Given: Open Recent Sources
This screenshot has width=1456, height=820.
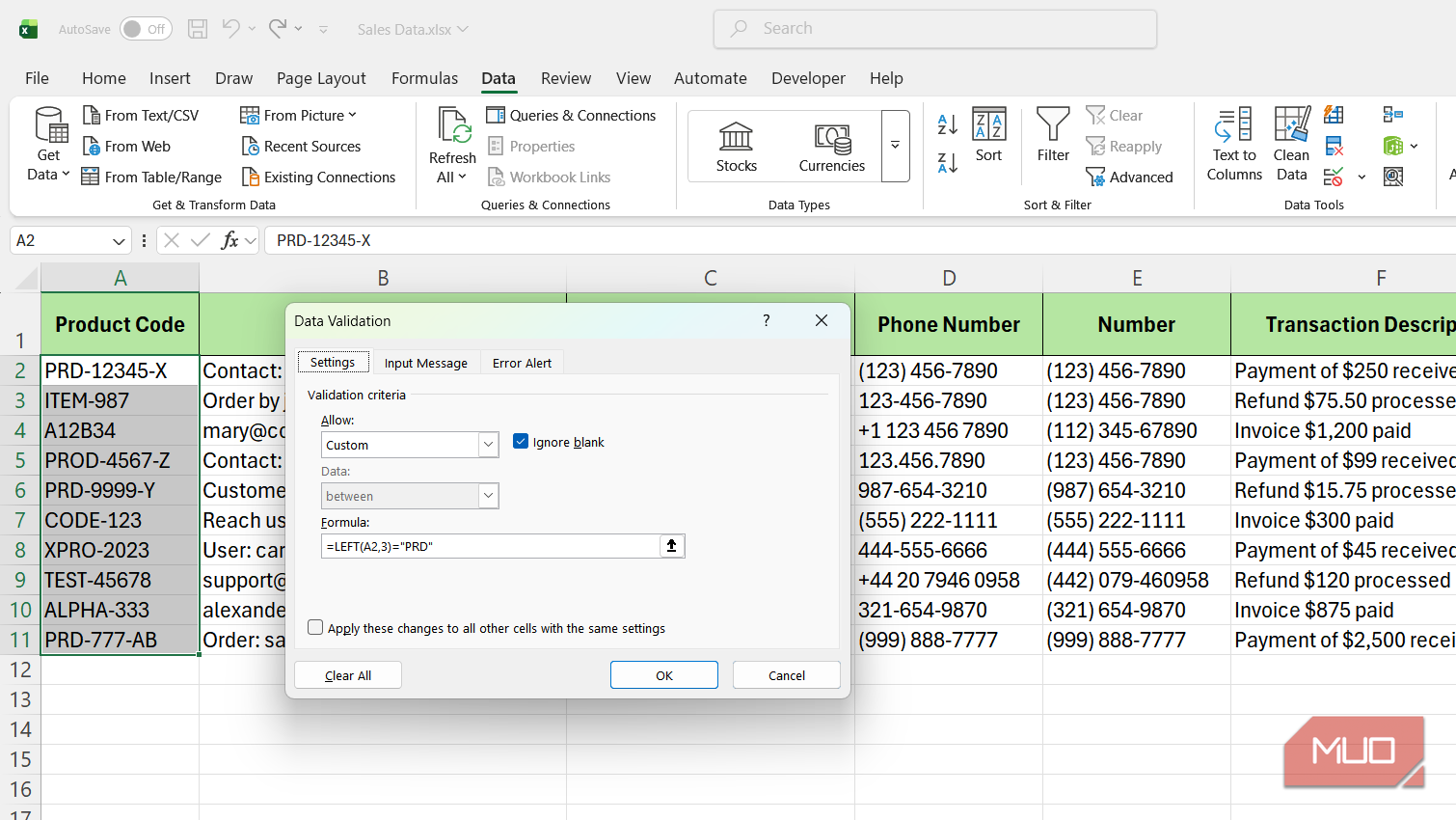Looking at the screenshot, I should [x=301, y=146].
